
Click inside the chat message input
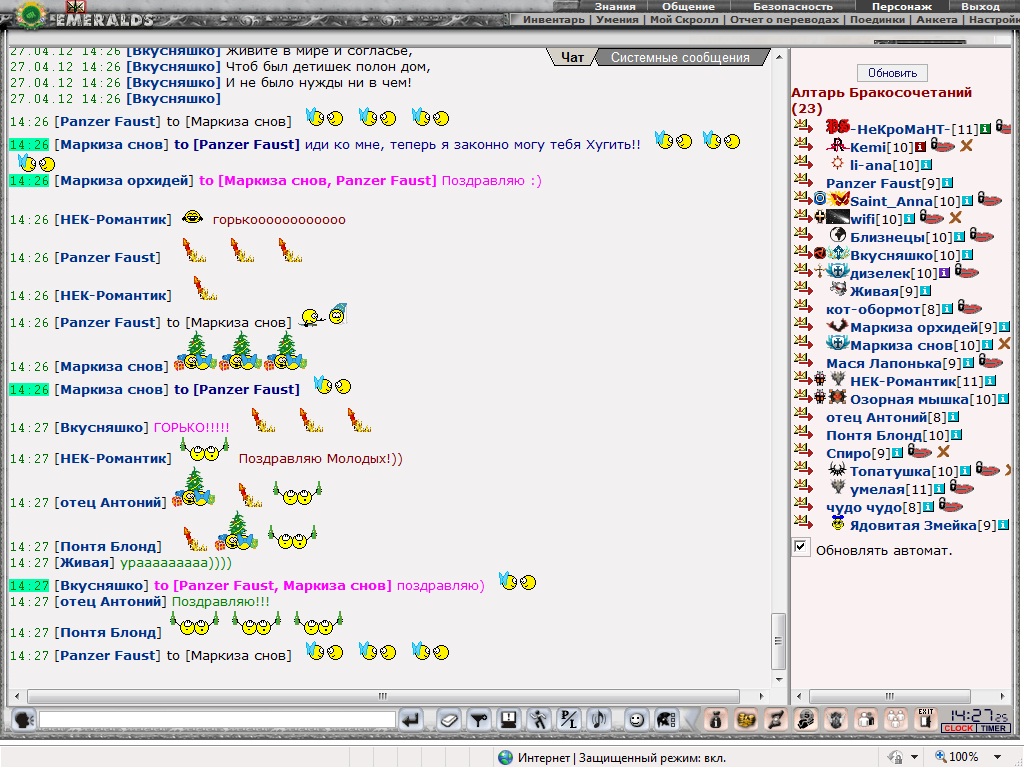(217, 720)
